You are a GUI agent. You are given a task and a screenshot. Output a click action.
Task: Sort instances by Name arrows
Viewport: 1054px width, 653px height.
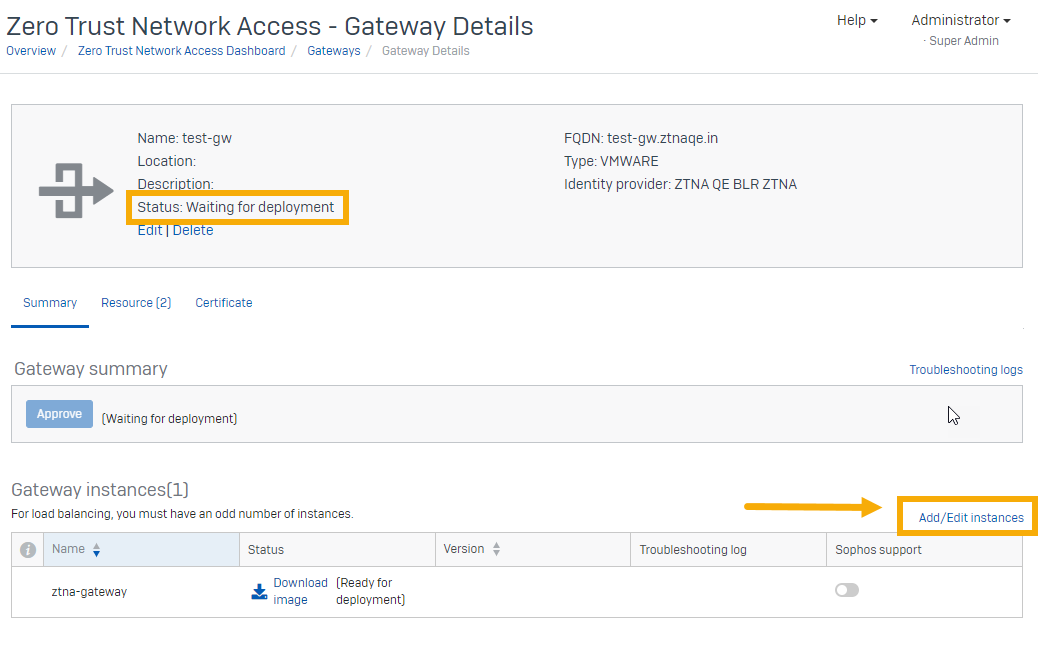[97, 550]
